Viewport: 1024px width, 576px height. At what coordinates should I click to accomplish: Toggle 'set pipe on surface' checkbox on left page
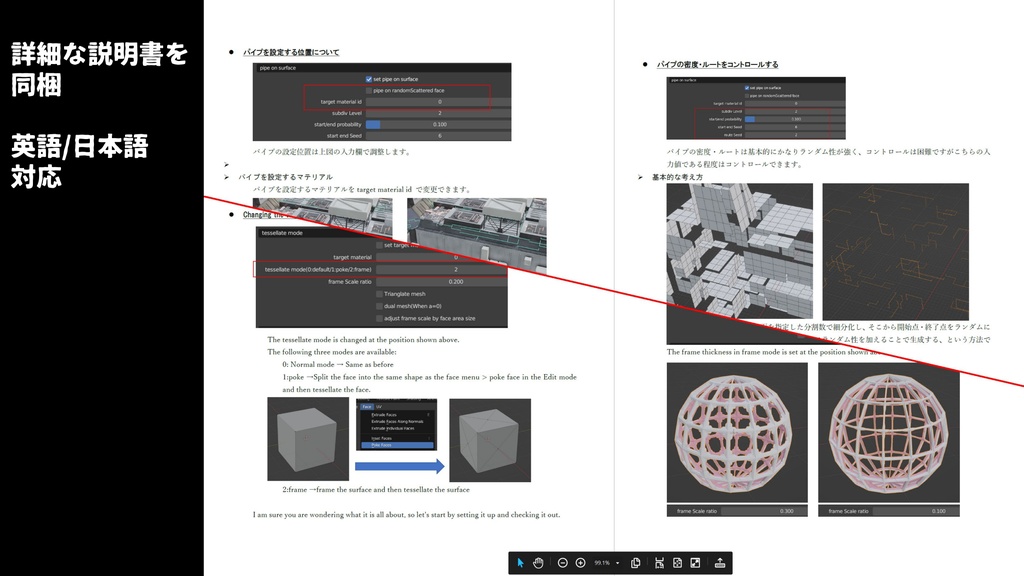pyautogui.click(x=369, y=79)
